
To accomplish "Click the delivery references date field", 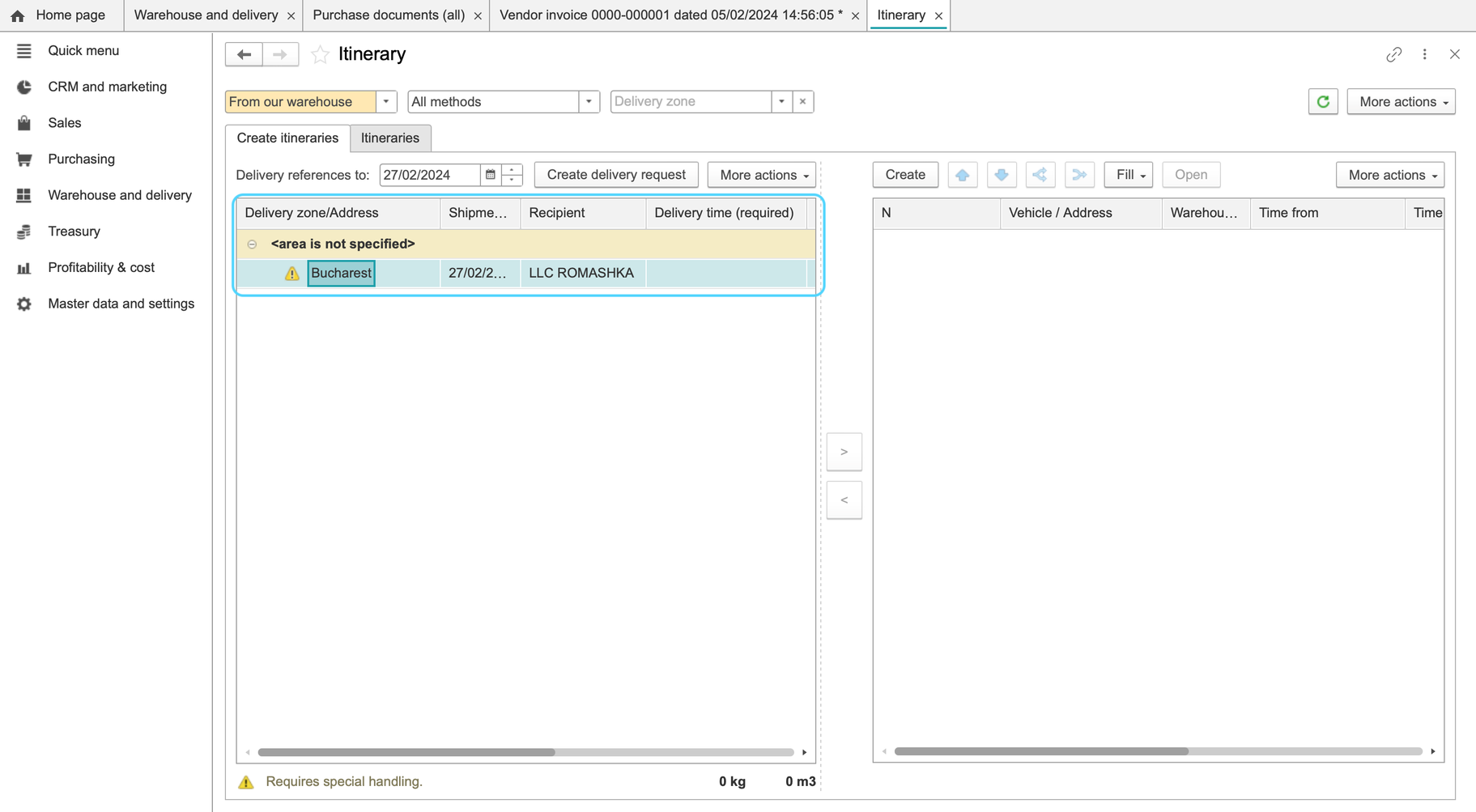I will [431, 175].
